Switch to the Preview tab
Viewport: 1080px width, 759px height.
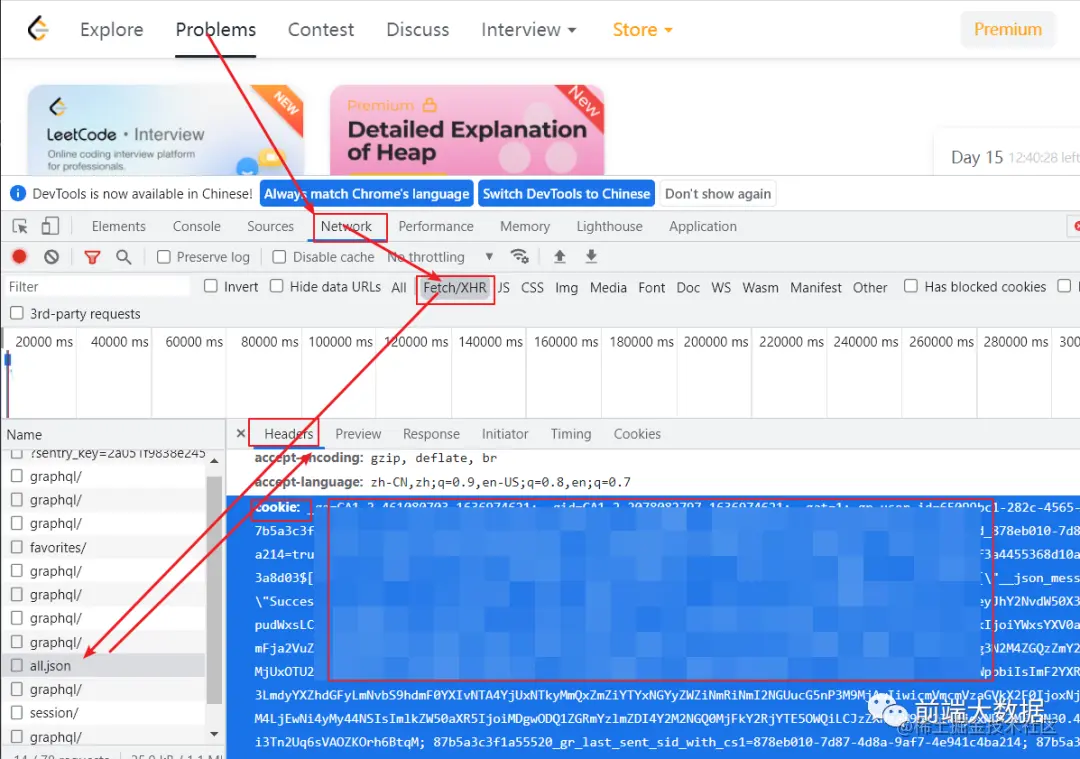[357, 434]
